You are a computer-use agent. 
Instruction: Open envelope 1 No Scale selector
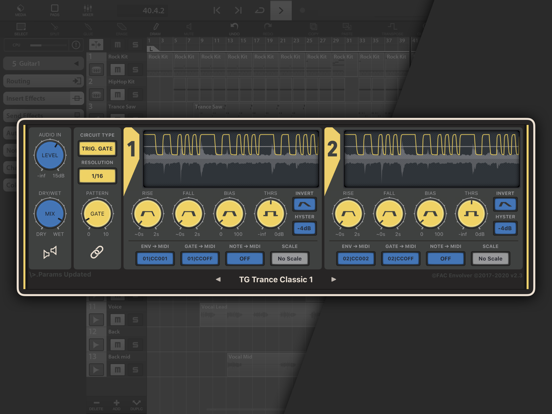click(289, 258)
